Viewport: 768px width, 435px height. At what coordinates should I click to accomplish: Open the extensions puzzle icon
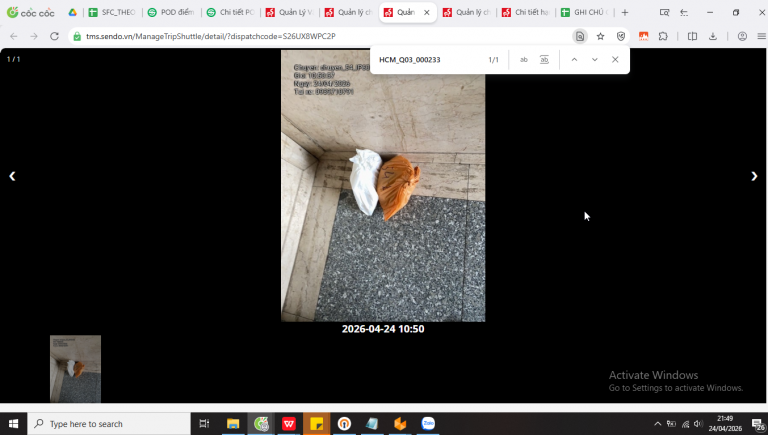pyautogui.click(x=663, y=36)
